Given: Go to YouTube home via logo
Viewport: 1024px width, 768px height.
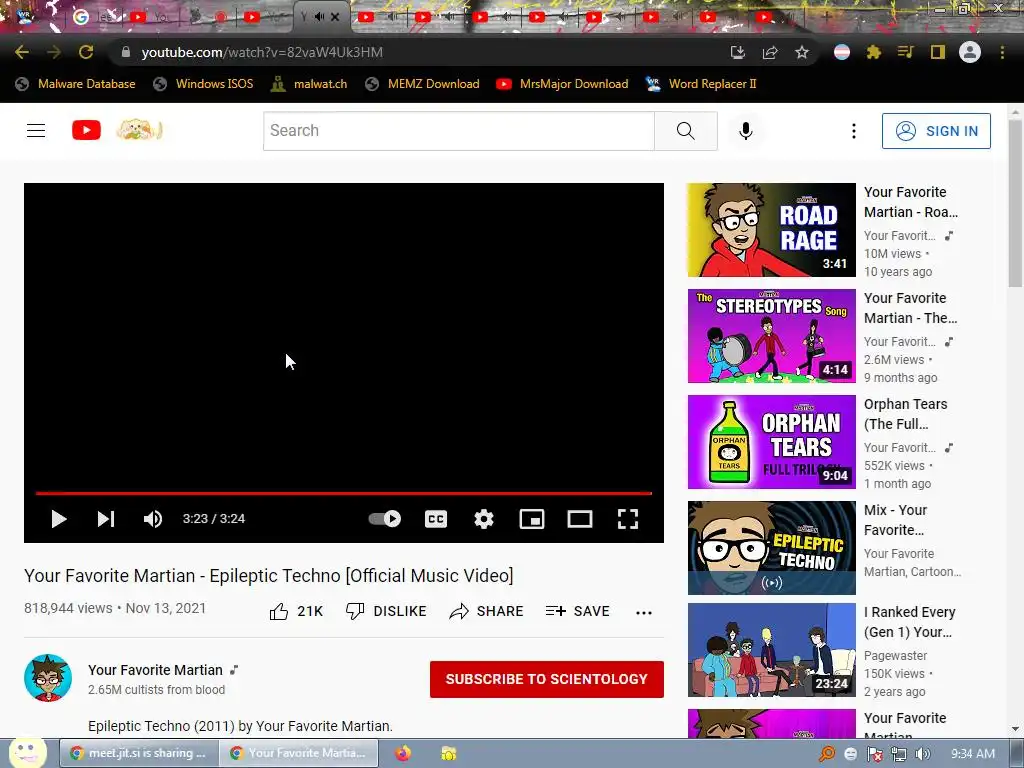Looking at the screenshot, I should (87, 131).
